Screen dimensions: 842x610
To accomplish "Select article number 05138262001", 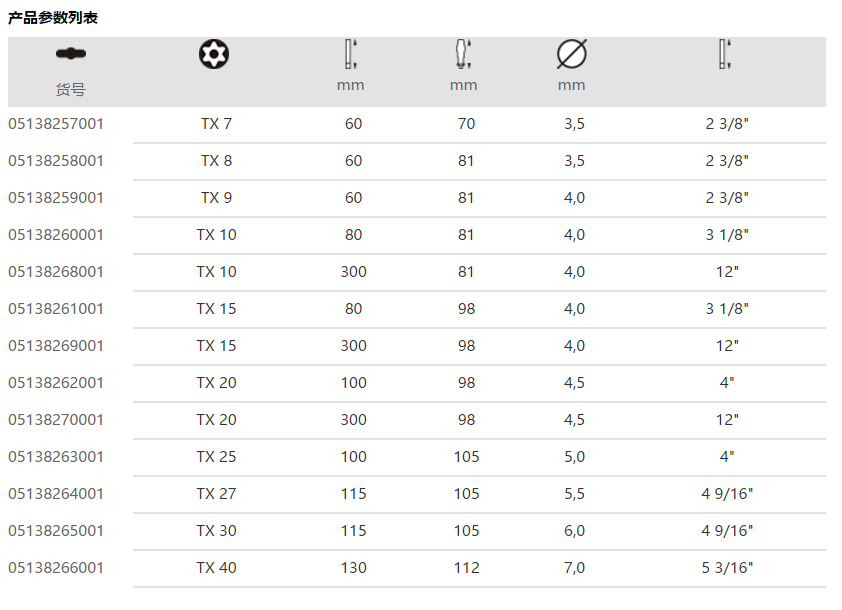I will [x=56, y=383].
